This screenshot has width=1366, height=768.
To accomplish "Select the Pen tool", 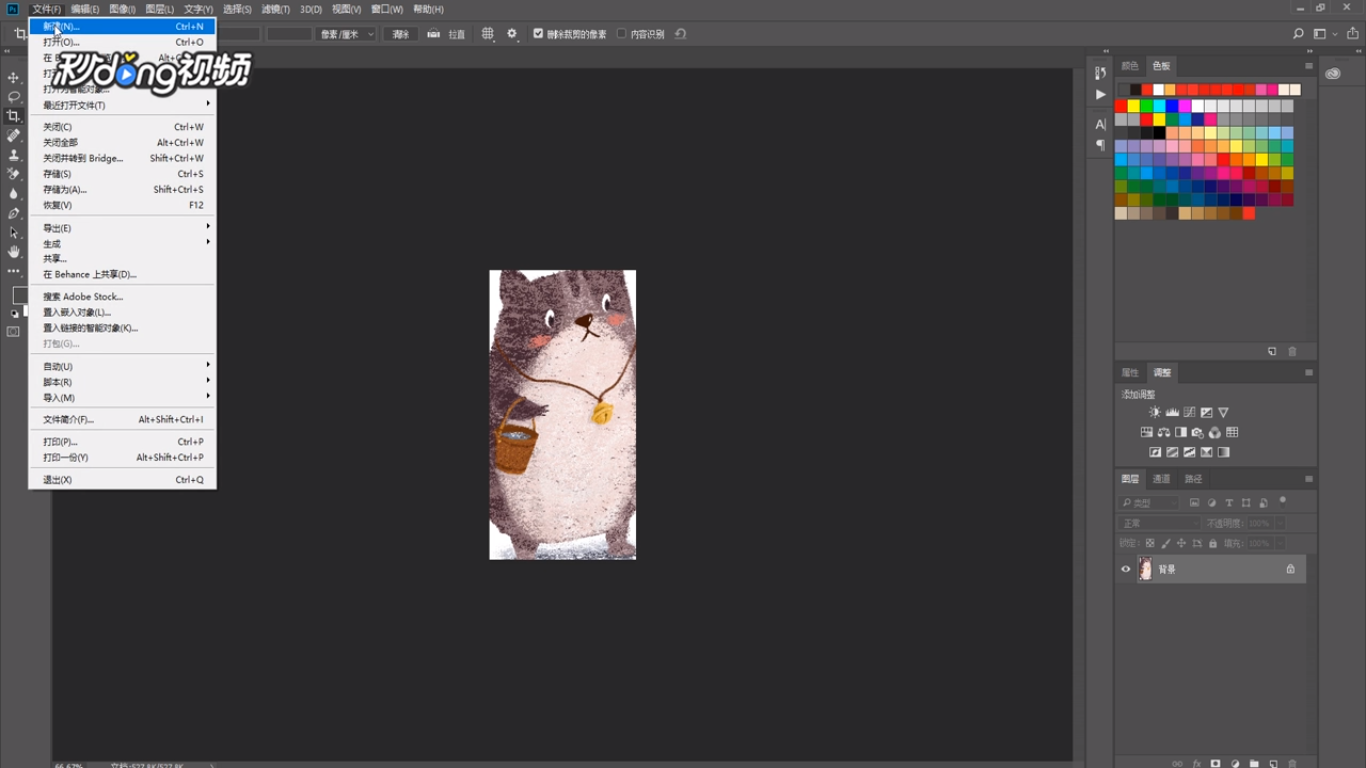I will (x=14, y=213).
